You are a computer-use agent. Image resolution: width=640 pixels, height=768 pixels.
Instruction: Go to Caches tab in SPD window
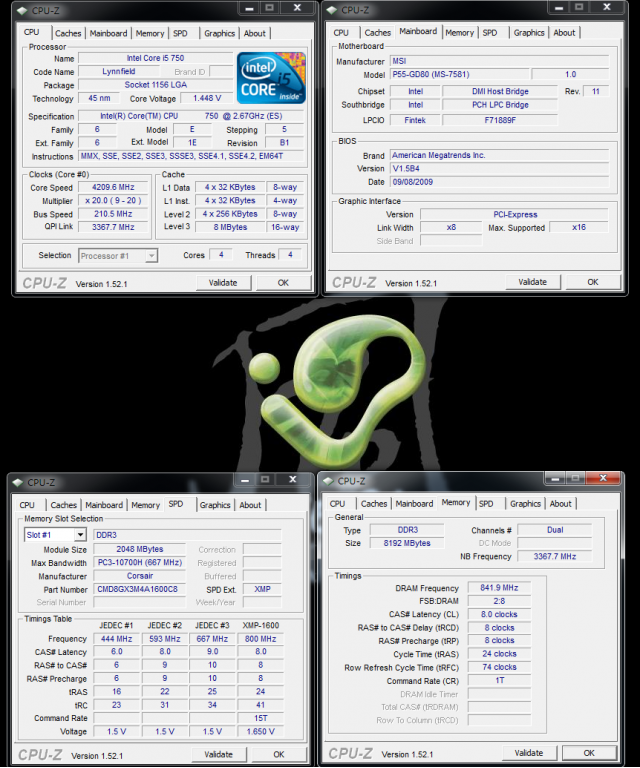click(x=64, y=505)
